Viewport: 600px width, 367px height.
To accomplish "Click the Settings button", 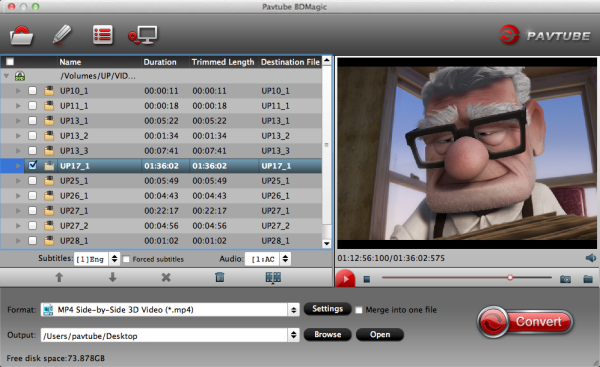I will [328, 309].
